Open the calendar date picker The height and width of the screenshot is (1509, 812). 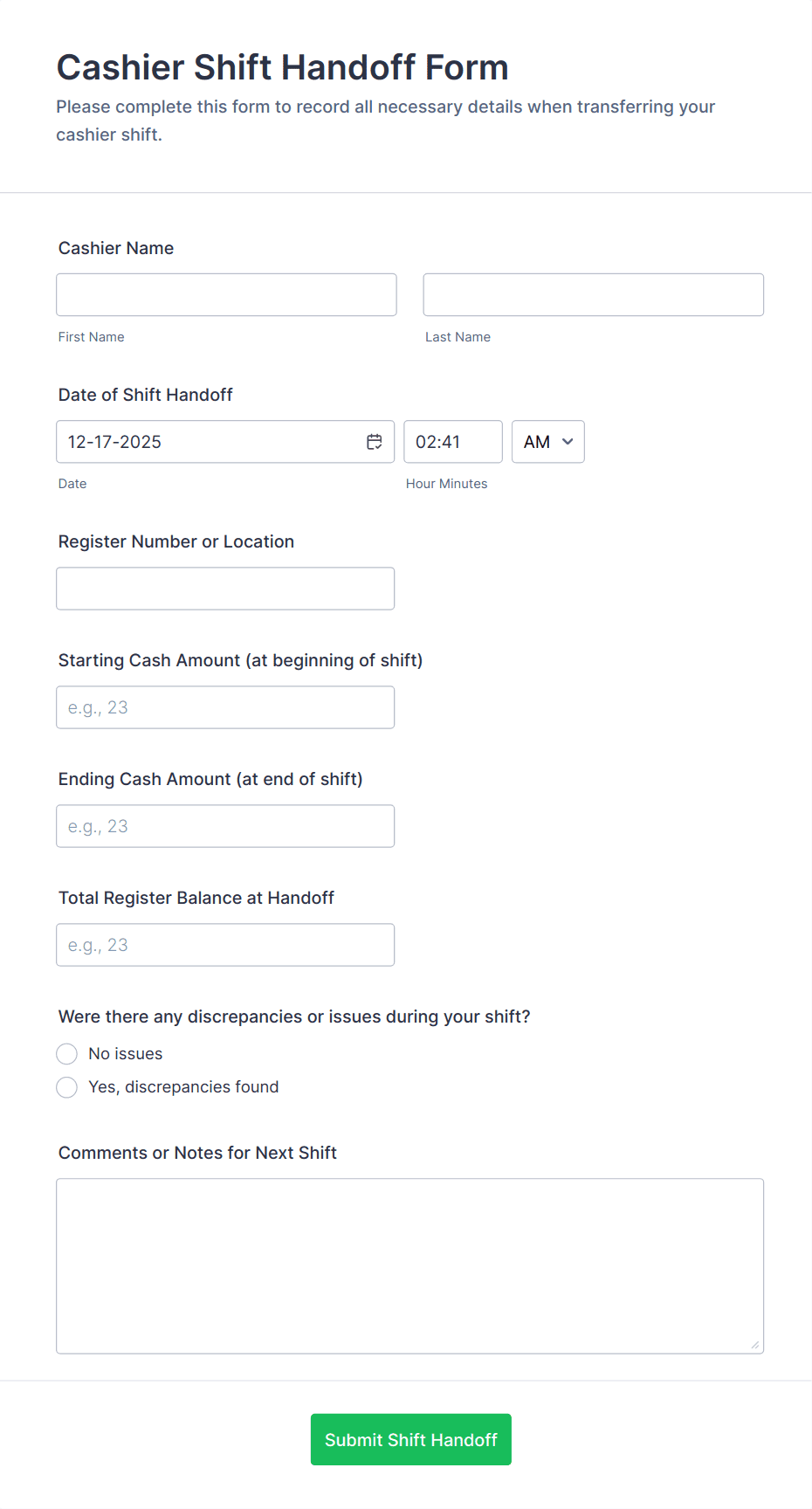(x=374, y=441)
